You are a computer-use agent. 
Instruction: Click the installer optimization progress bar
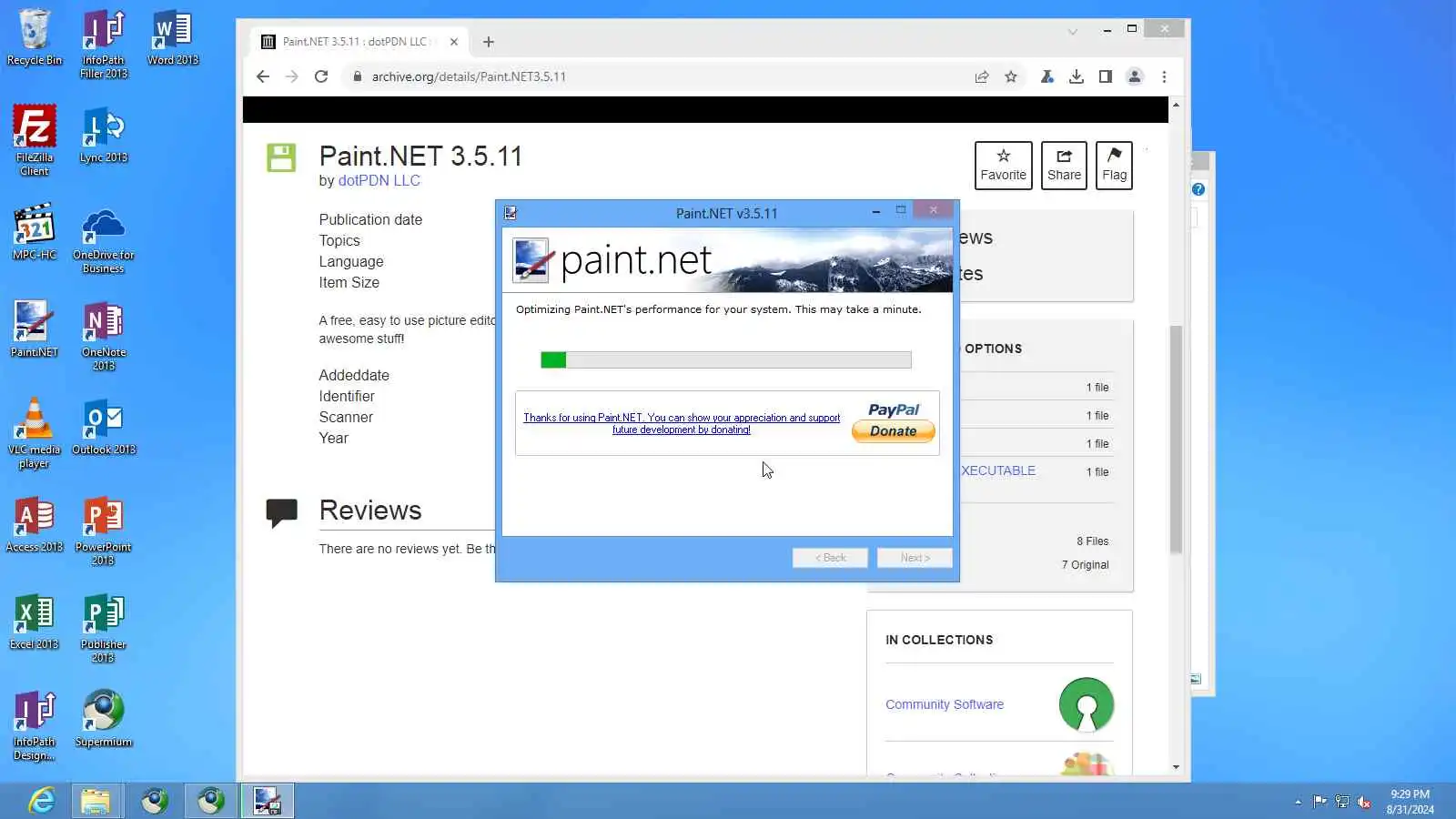click(x=726, y=360)
